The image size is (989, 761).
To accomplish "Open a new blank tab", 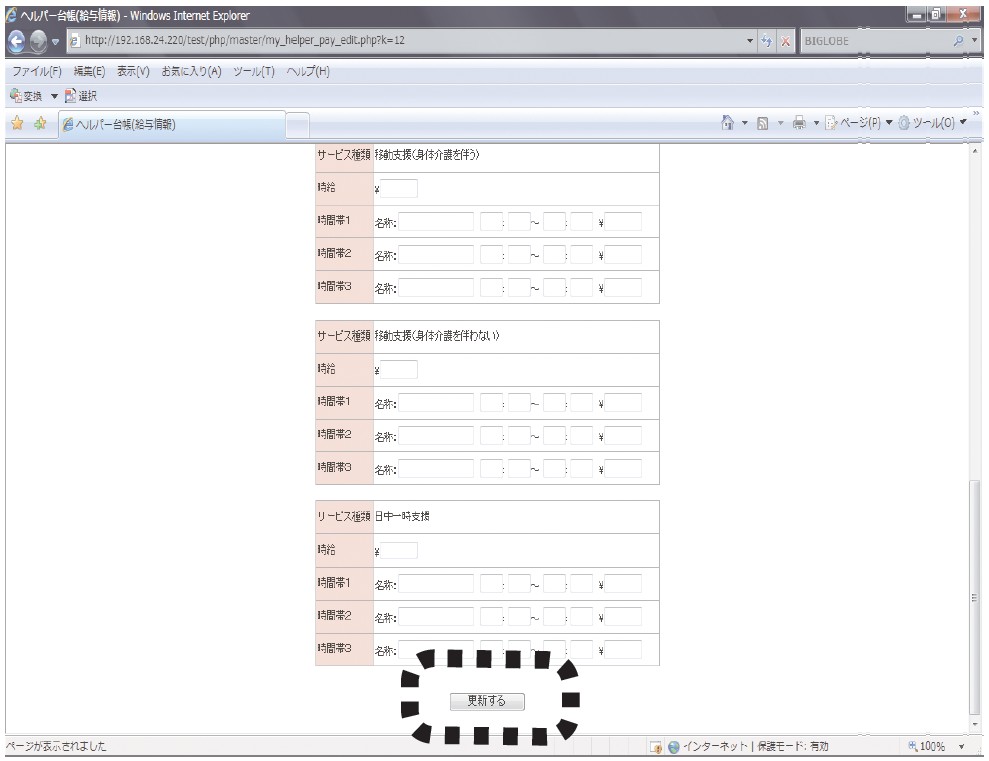I will pyautogui.click(x=298, y=125).
